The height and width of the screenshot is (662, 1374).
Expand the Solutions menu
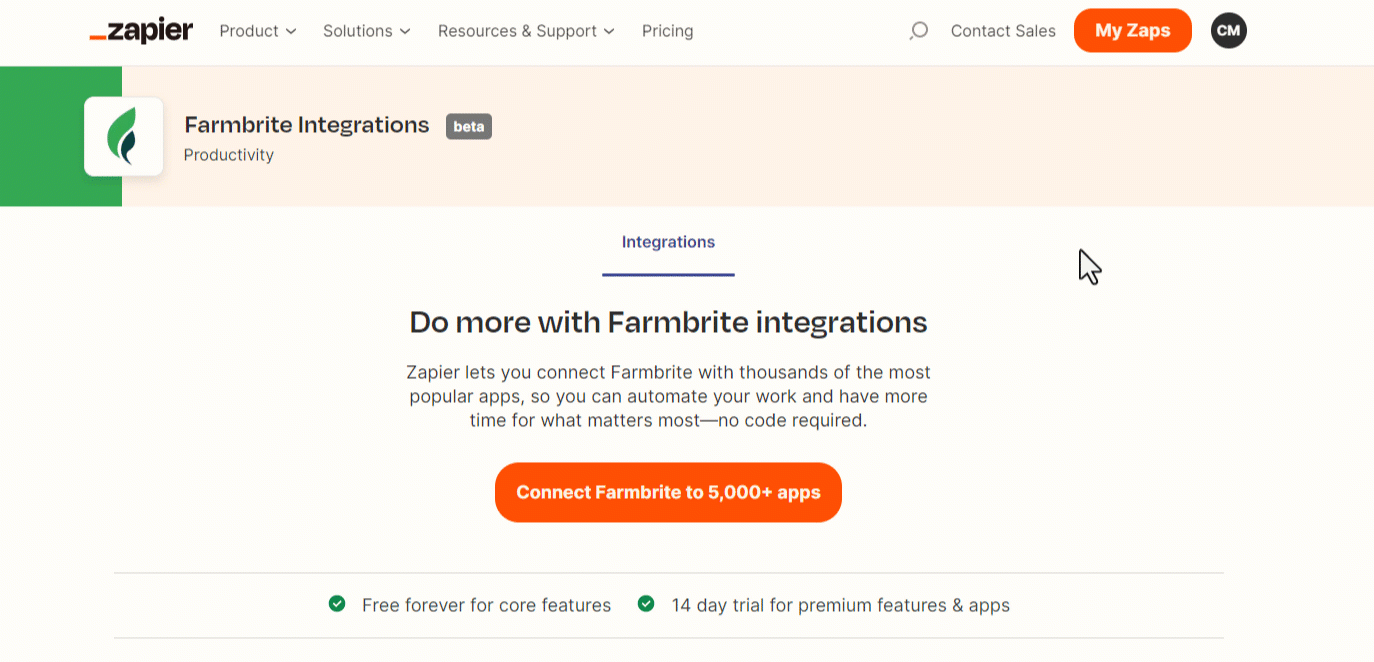click(367, 31)
